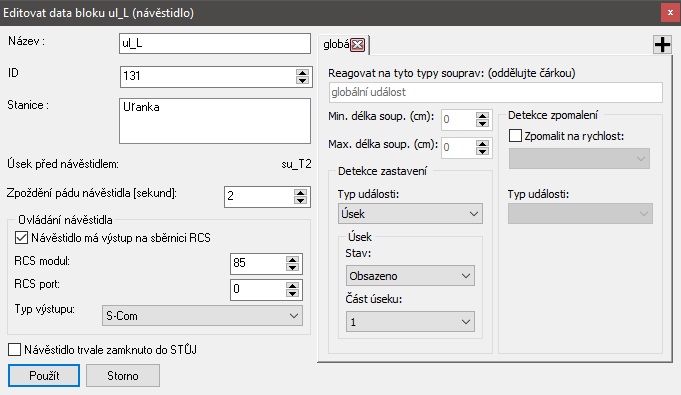Select the 'globá' tab
Viewport: 681px width, 395px height.
(x=336, y=44)
